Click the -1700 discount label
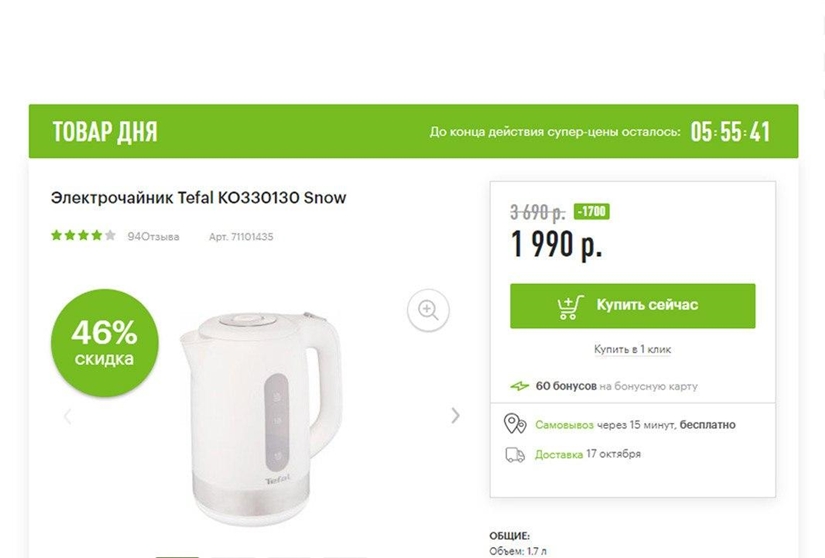 591,211
